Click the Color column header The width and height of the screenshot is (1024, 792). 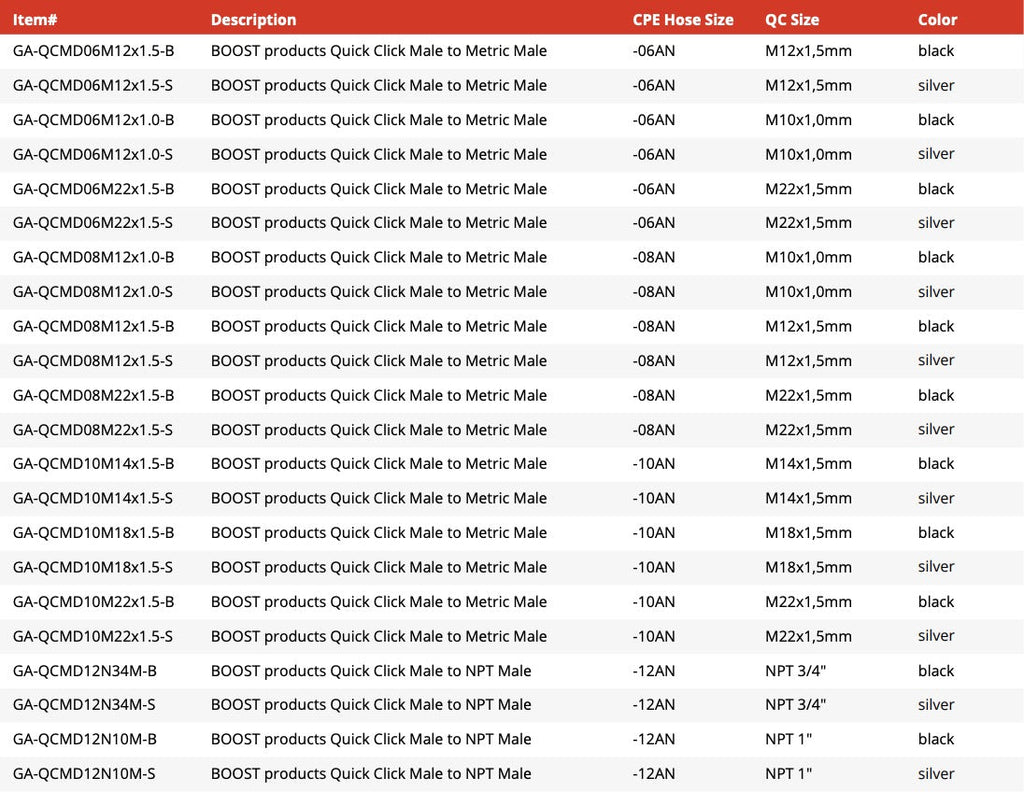(x=937, y=20)
